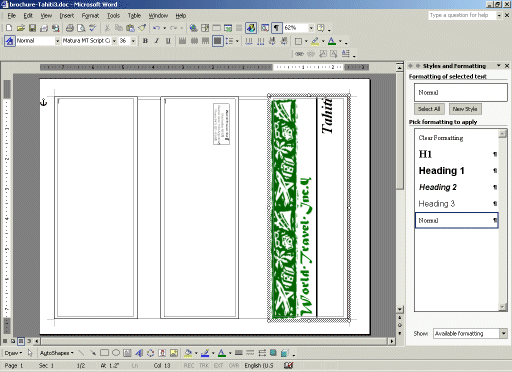Open the task pane title dropdown arrow
This screenshot has height=372, width=512.
[x=499, y=66]
